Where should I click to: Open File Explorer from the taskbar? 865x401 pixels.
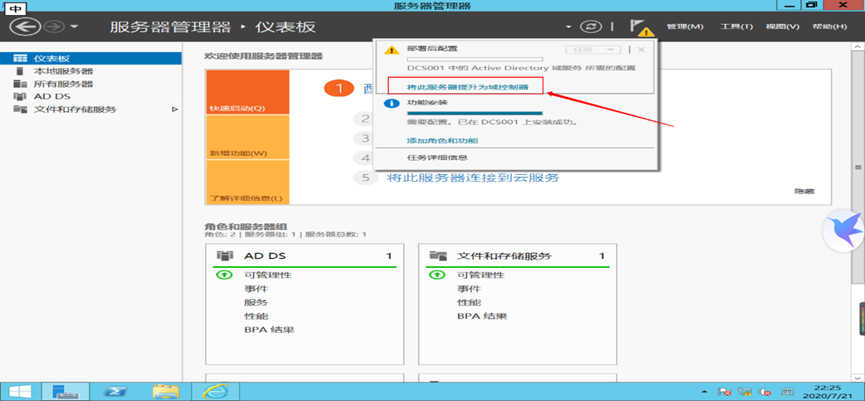pyautogui.click(x=165, y=392)
